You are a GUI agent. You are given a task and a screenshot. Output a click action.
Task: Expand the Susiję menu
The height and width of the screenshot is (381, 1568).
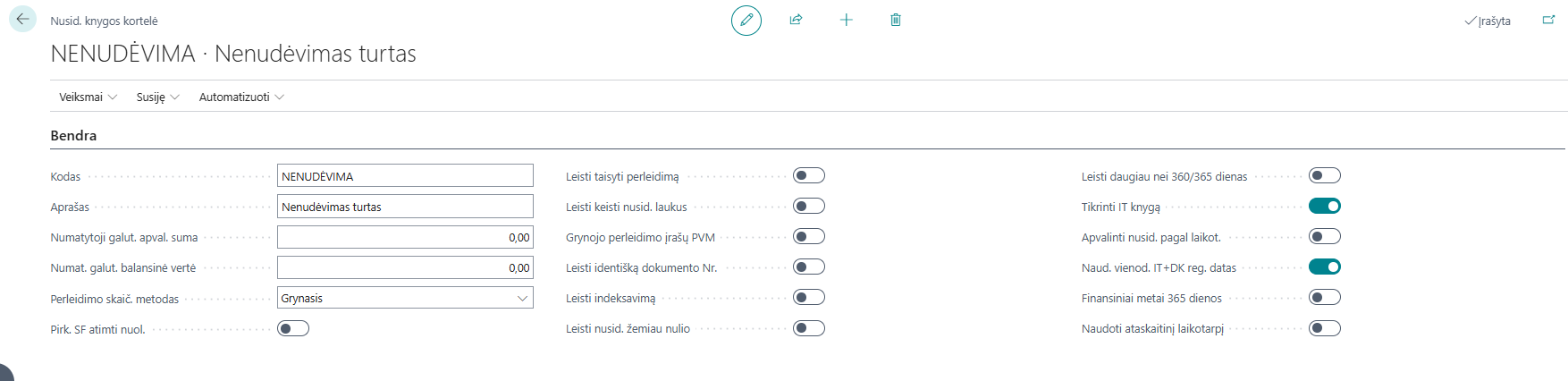pos(157,97)
